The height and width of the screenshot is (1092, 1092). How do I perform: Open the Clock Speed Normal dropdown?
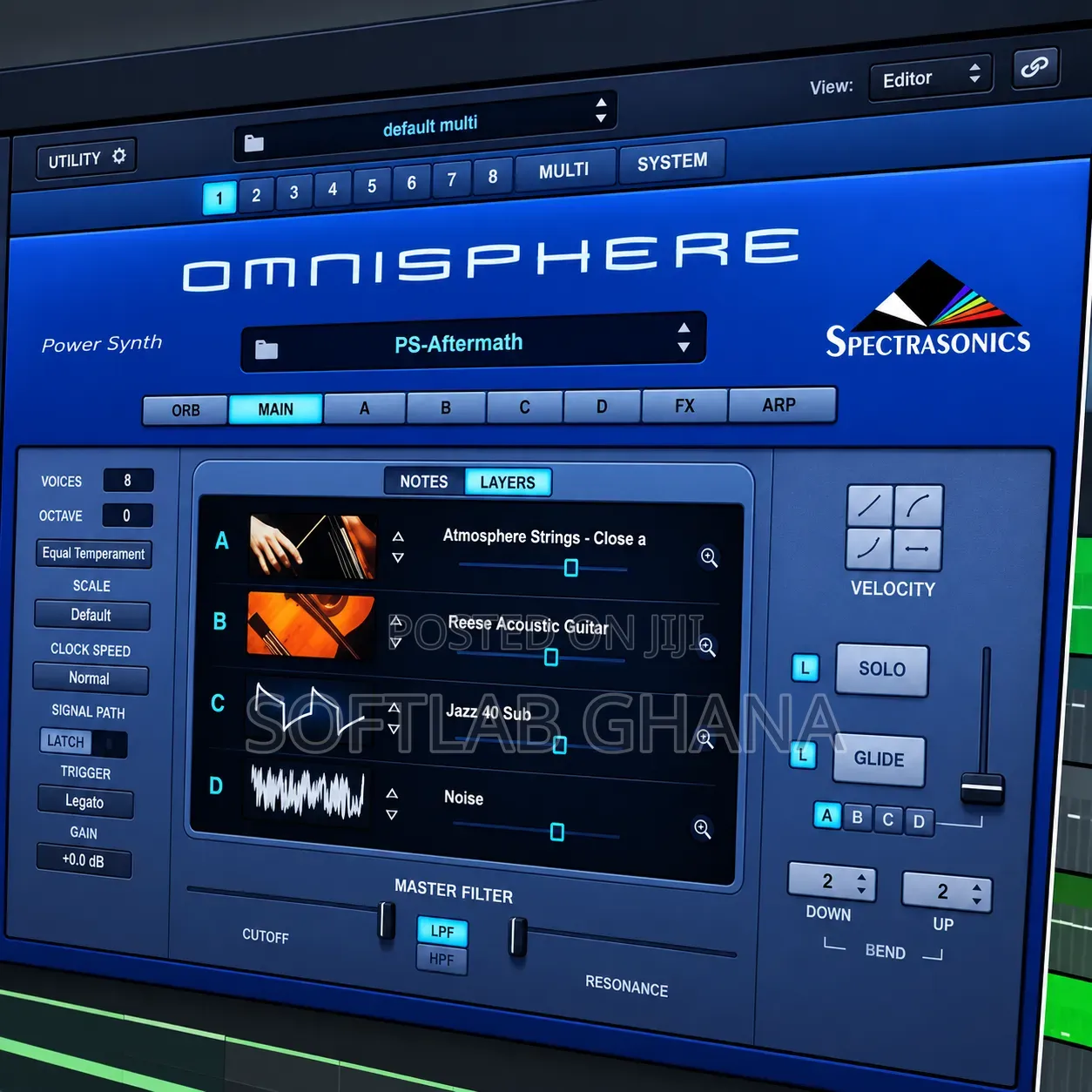[90, 678]
